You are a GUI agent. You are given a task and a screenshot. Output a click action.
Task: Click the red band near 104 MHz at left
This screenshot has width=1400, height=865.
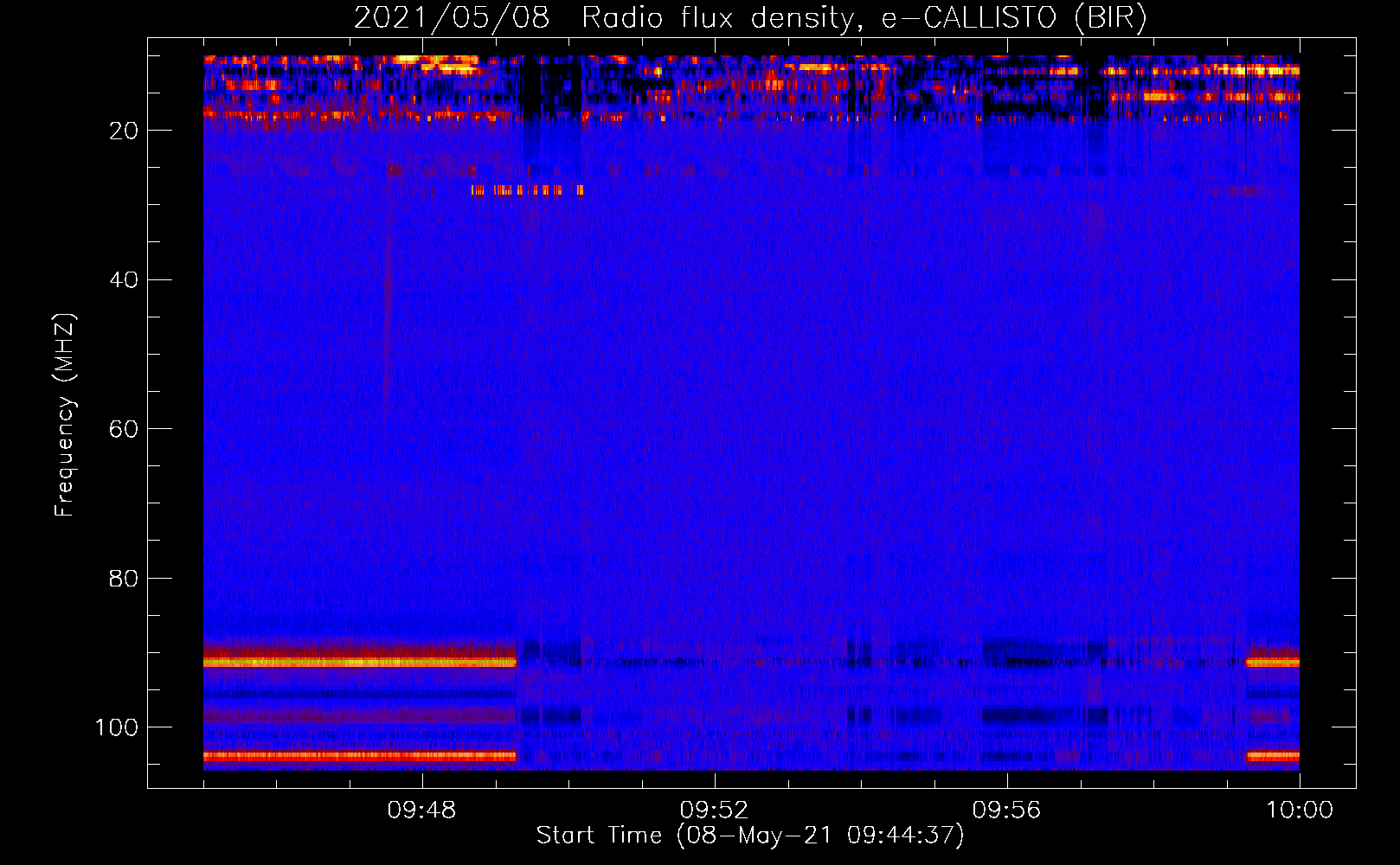tap(360, 756)
